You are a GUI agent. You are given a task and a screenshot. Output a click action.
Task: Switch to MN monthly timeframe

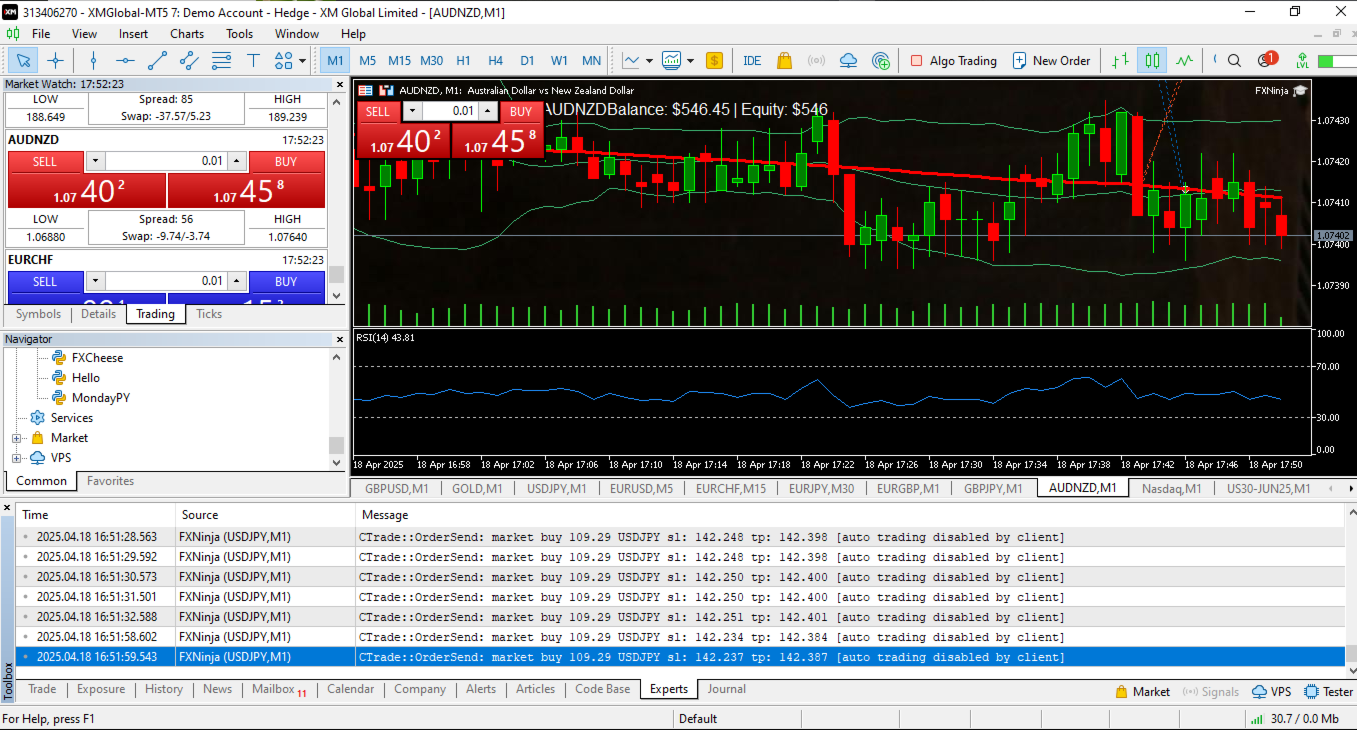click(591, 60)
